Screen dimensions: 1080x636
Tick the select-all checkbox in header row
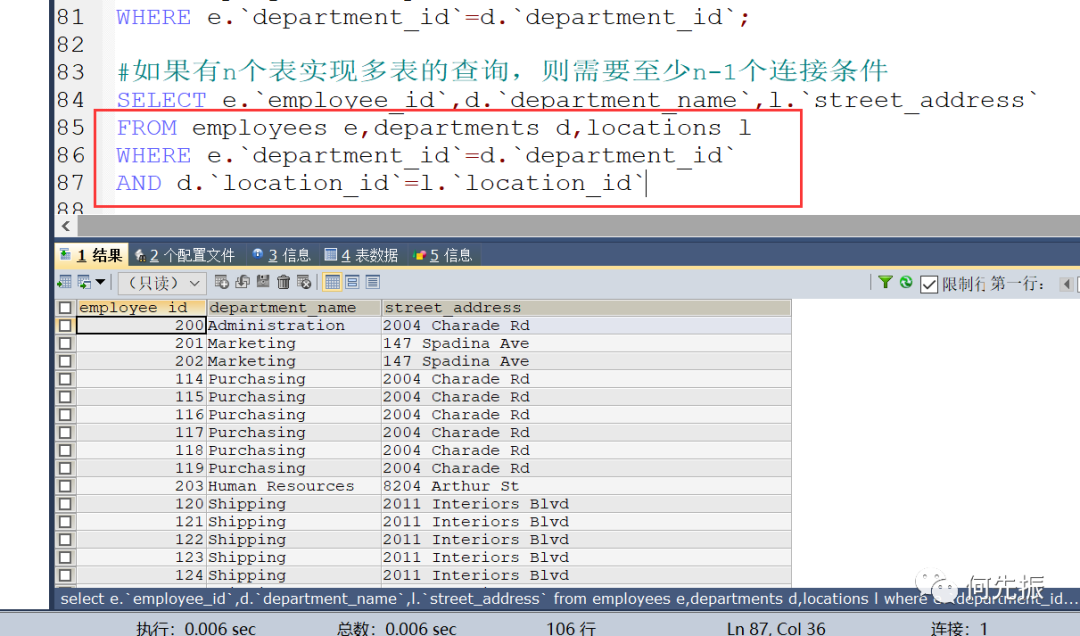pos(65,307)
